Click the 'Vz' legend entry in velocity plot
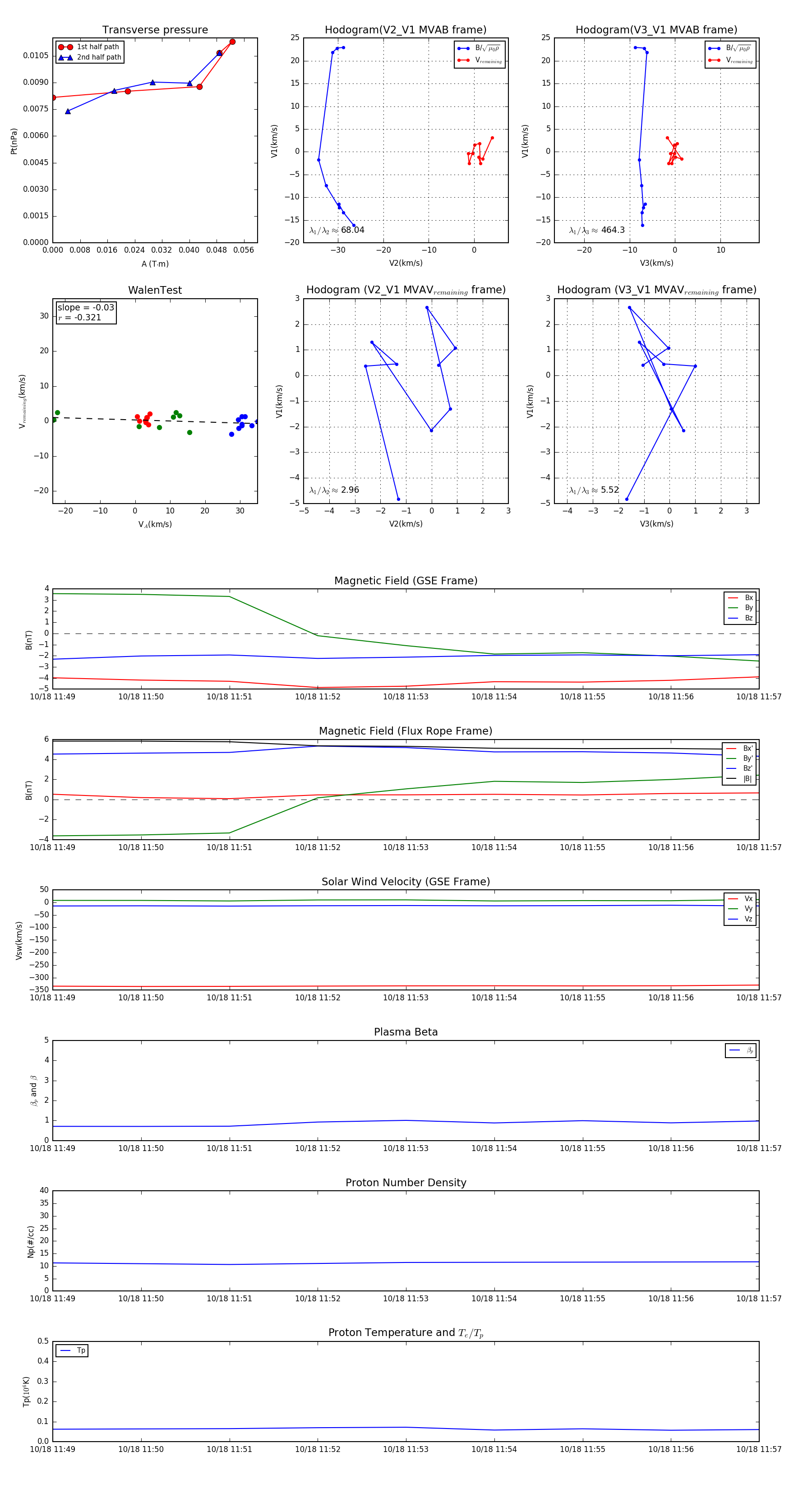The height and width of the screenshot is (1489, 812). pos(740,919)
